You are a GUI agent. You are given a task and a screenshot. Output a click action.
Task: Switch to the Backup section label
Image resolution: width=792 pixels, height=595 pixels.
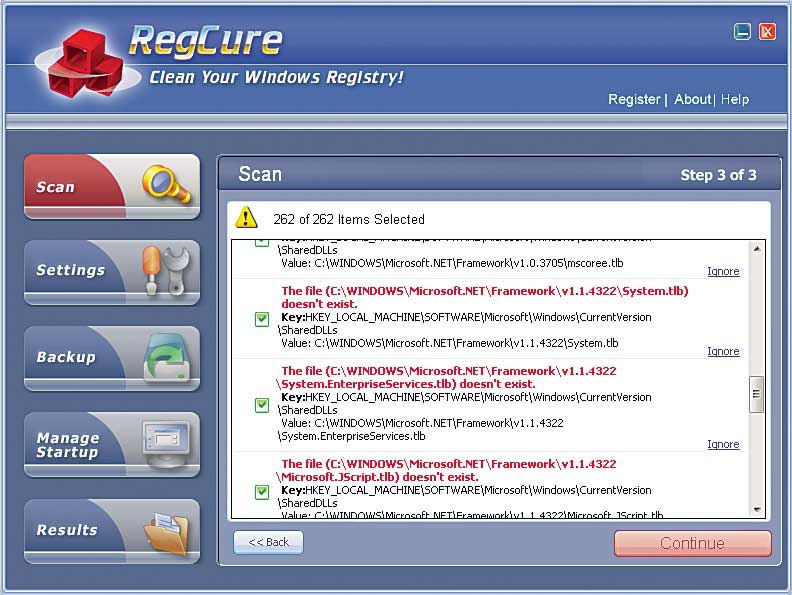coord(66,357)
